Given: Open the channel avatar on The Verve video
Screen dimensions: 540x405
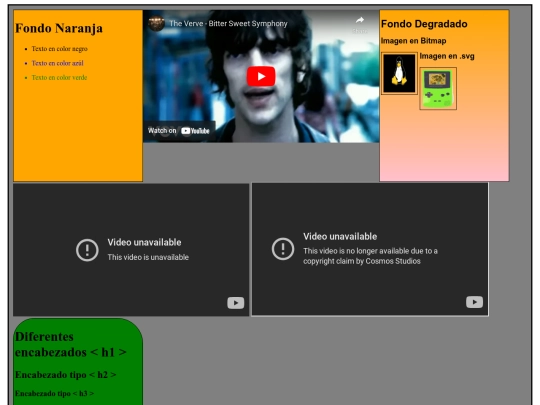Looking at the screenshot, I should pyautogui.click(x=156, y=24).
